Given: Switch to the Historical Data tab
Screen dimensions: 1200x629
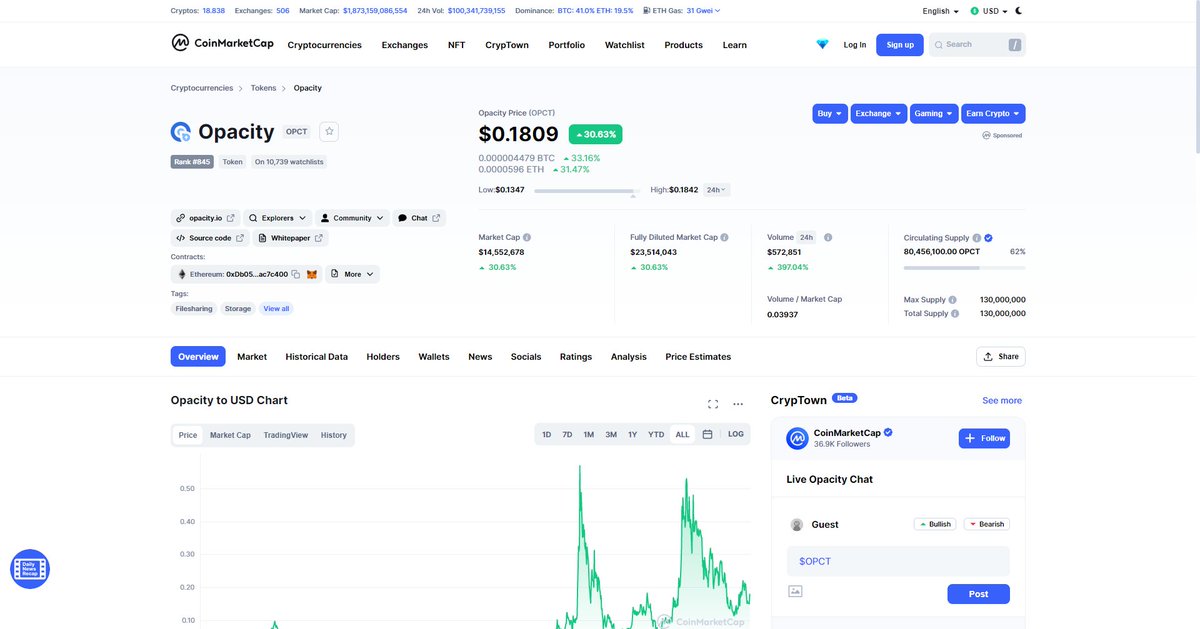Looking at the screenshot, I should 317,357.
